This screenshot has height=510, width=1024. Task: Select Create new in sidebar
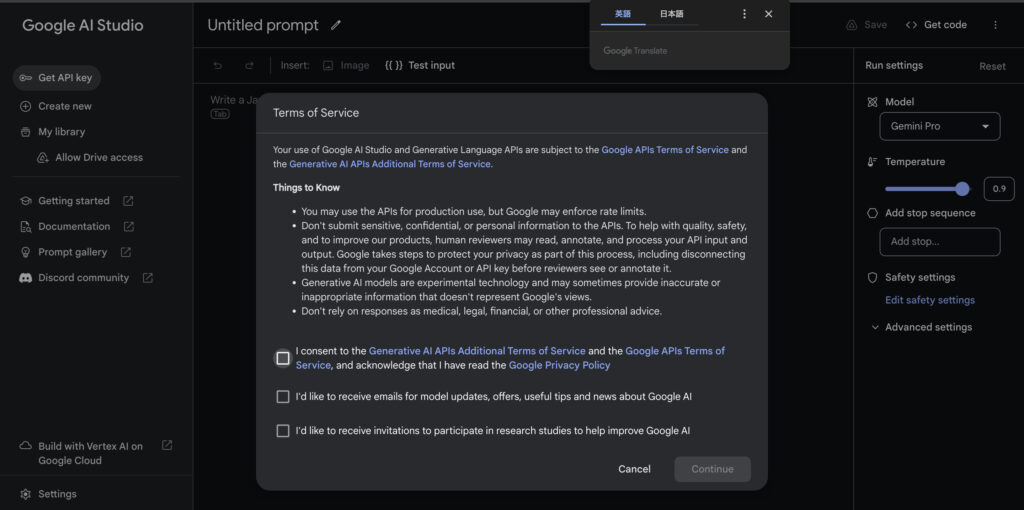pyautogui.click(x=65, y=106)
